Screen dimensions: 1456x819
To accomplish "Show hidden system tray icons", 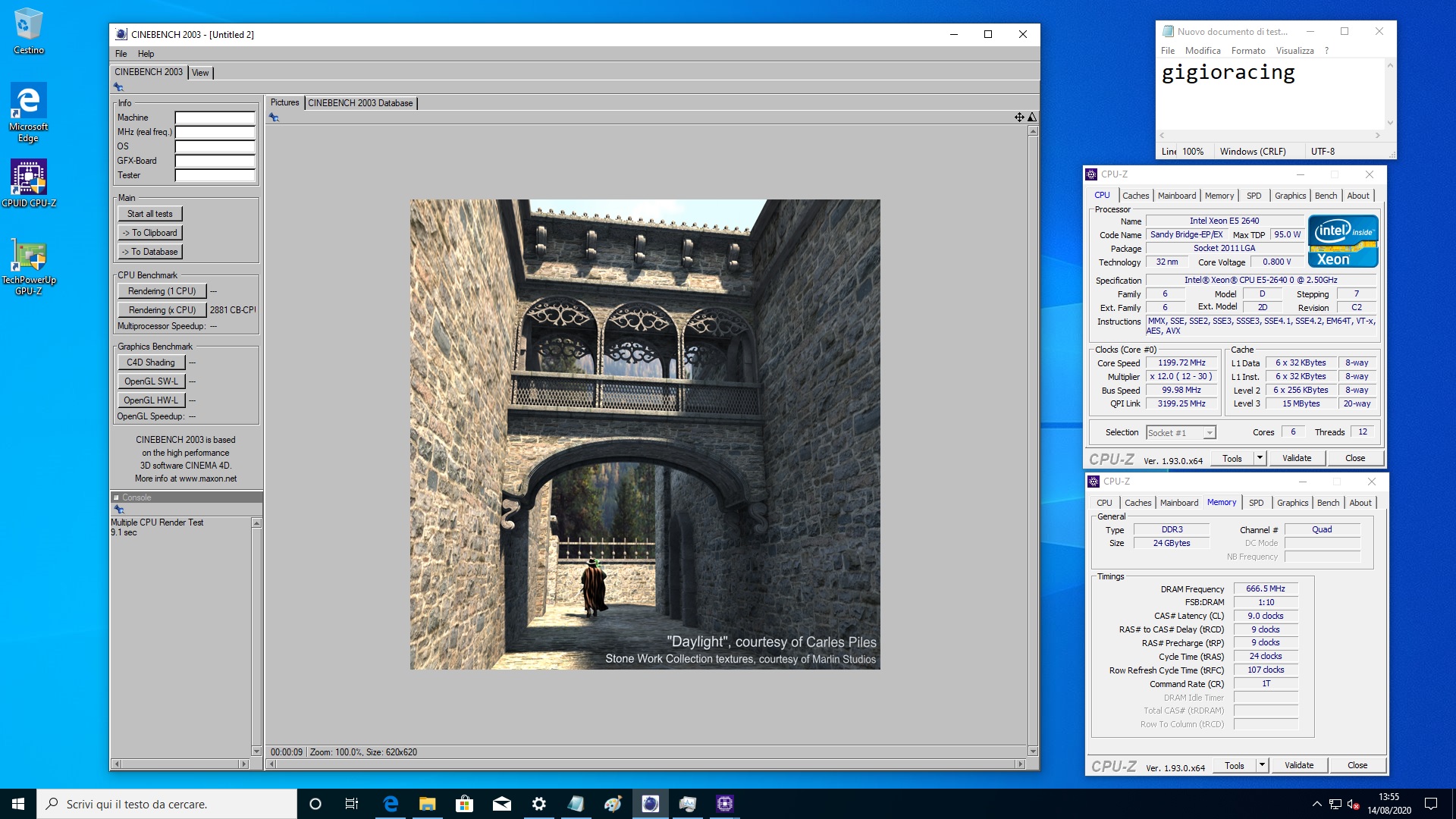I will 1316,804.
